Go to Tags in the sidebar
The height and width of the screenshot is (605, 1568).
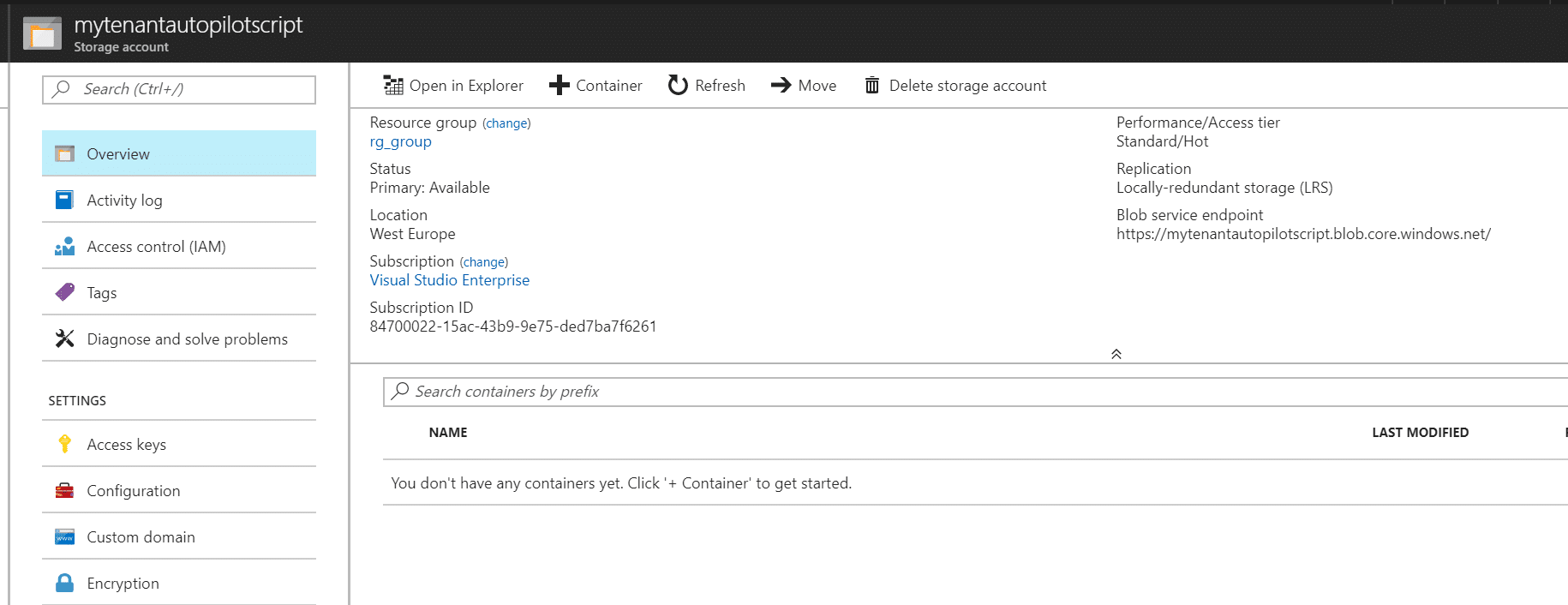point(179,292)
